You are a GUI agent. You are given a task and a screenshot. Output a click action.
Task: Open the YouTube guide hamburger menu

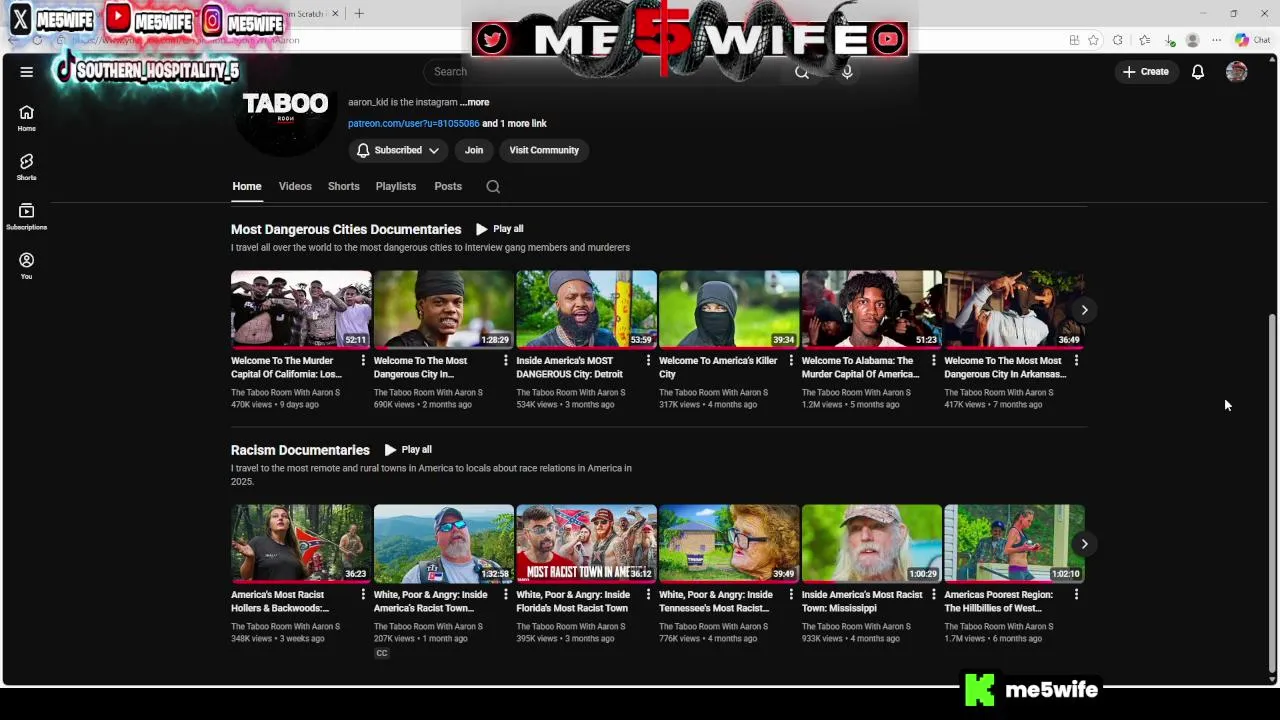[27, 72]
